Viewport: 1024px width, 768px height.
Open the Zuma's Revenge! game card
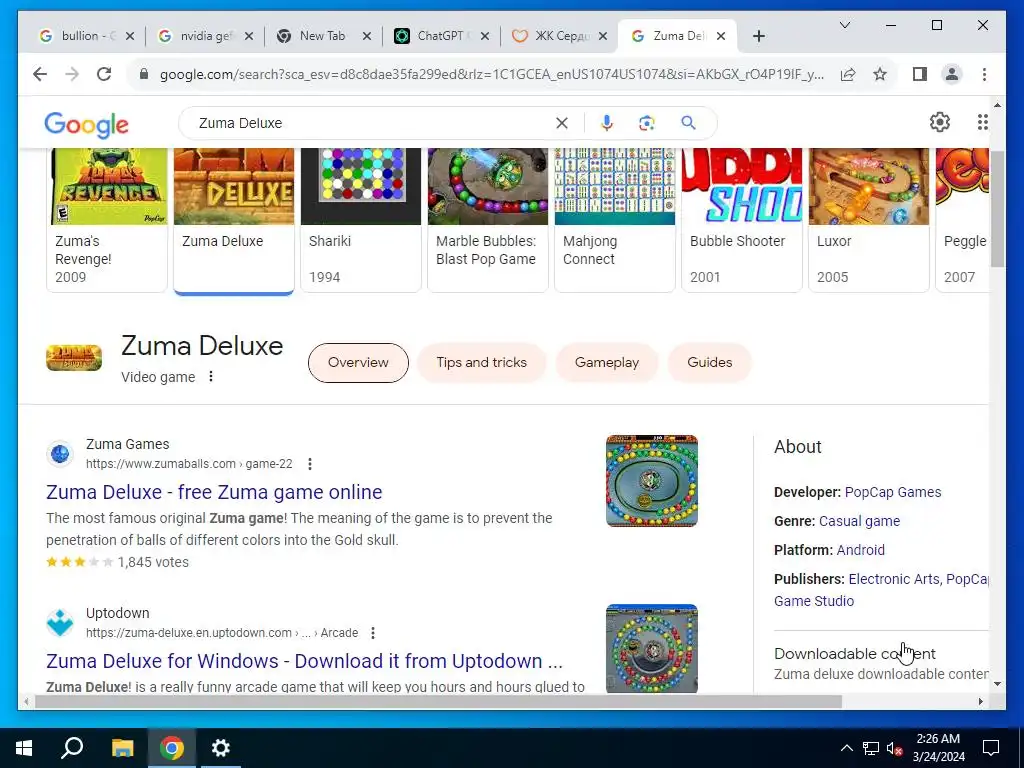coord(107,220)
